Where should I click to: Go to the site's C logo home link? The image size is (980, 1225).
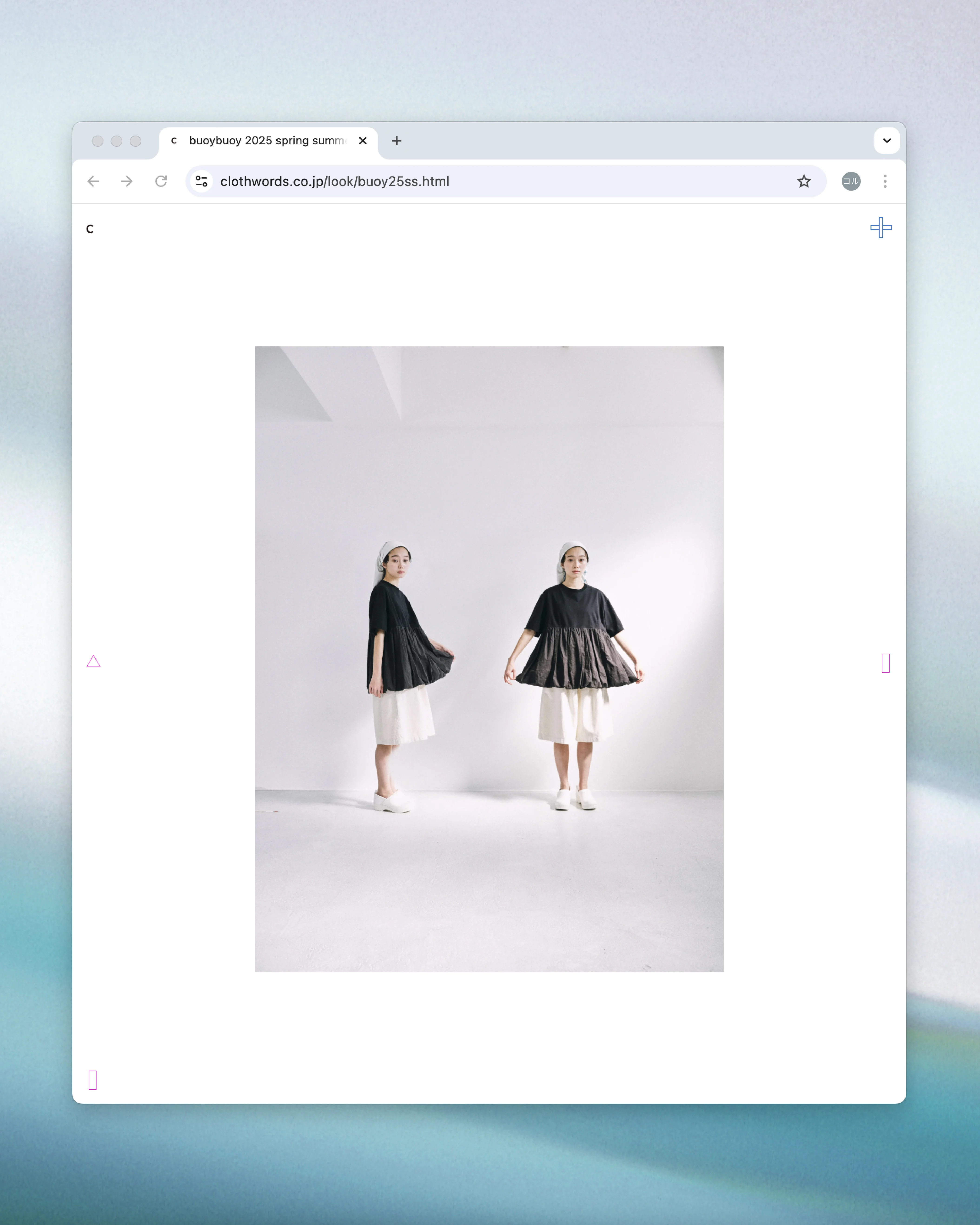pos(90,229)
